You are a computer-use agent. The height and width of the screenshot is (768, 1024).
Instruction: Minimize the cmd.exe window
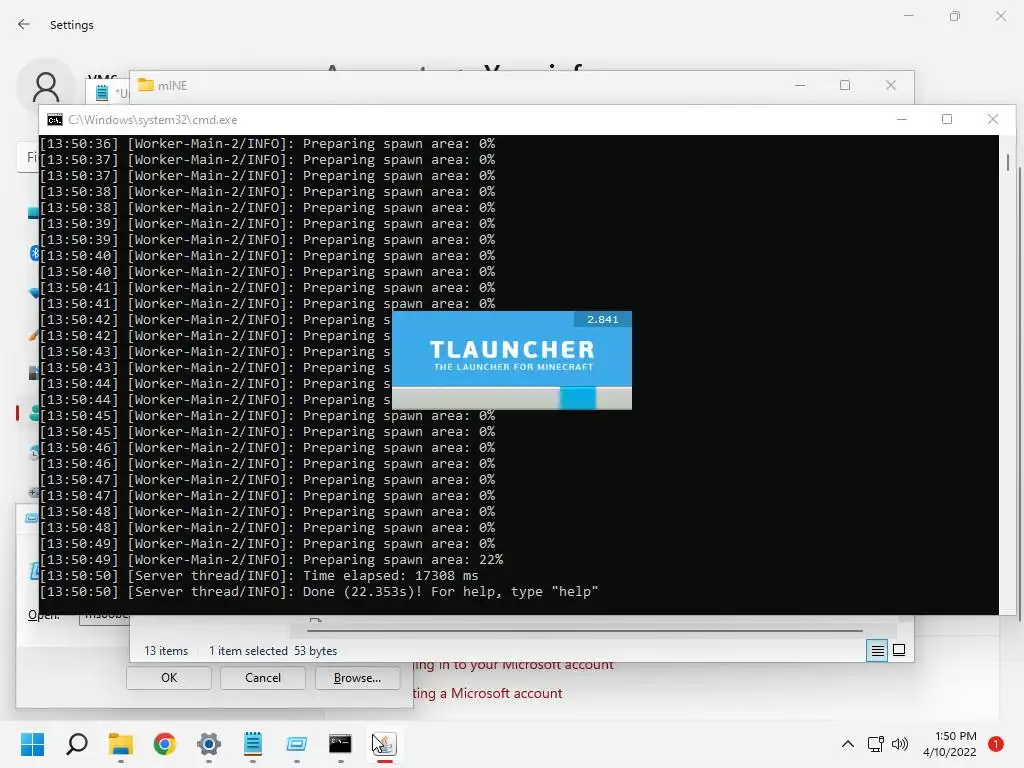(x=902, y=120)
